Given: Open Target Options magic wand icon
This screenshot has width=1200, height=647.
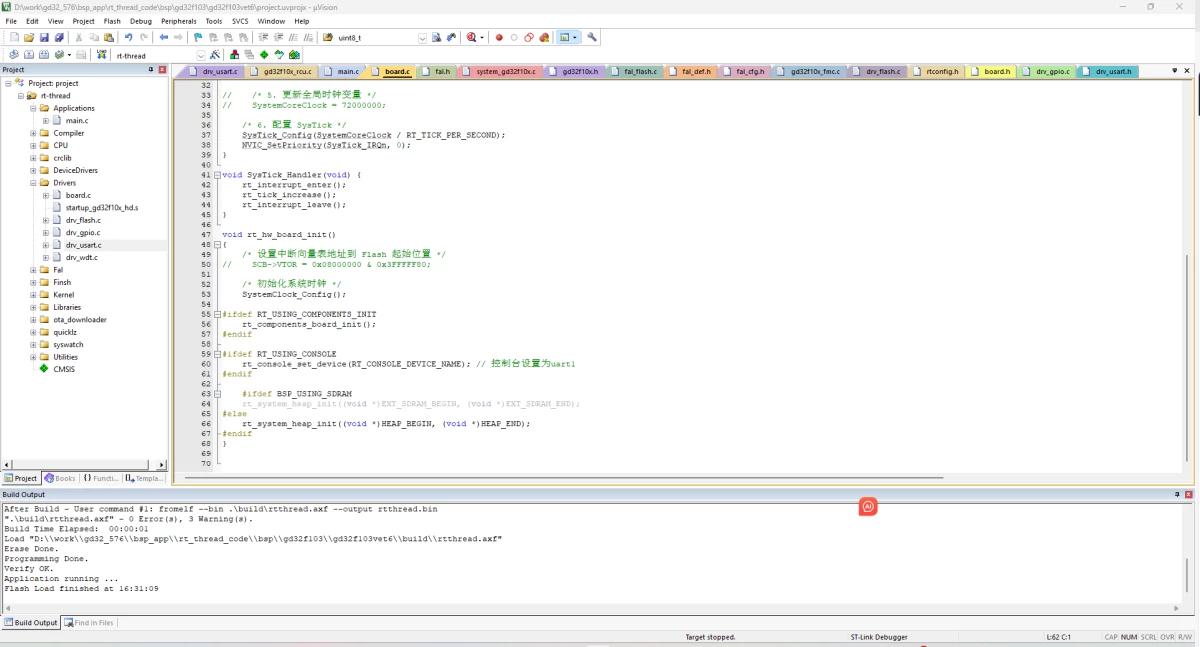Looking at the screenshot, I should point(215,55).
